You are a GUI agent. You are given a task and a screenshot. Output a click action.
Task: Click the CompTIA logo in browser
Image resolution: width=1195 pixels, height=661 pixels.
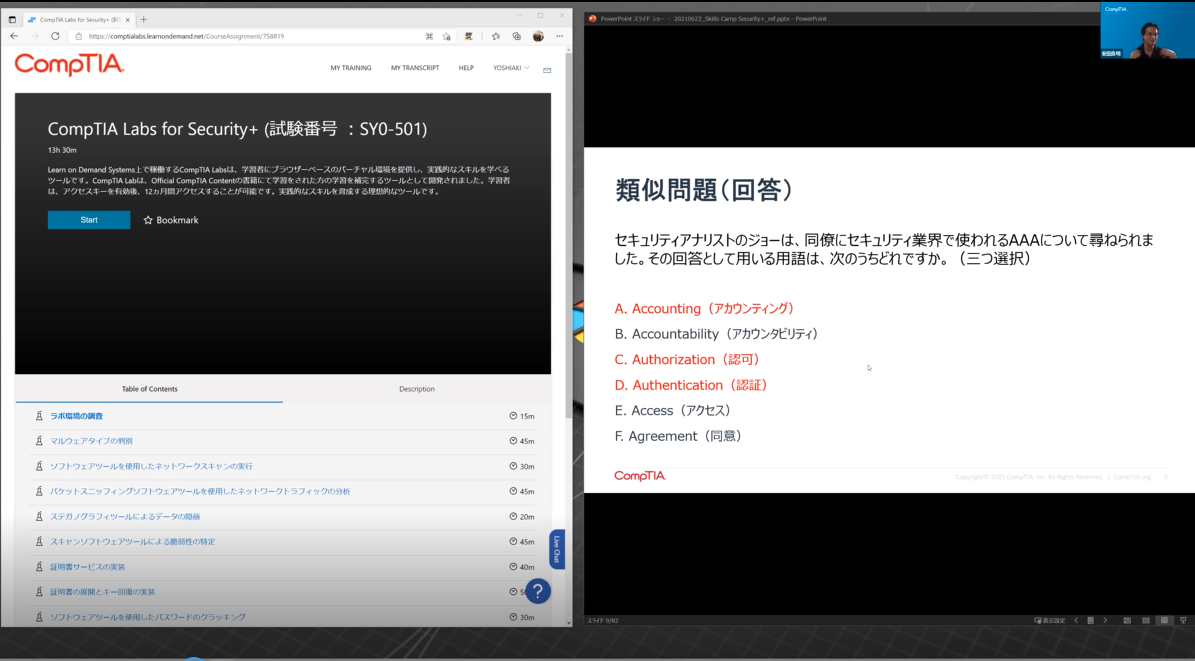tap(69, 65)
